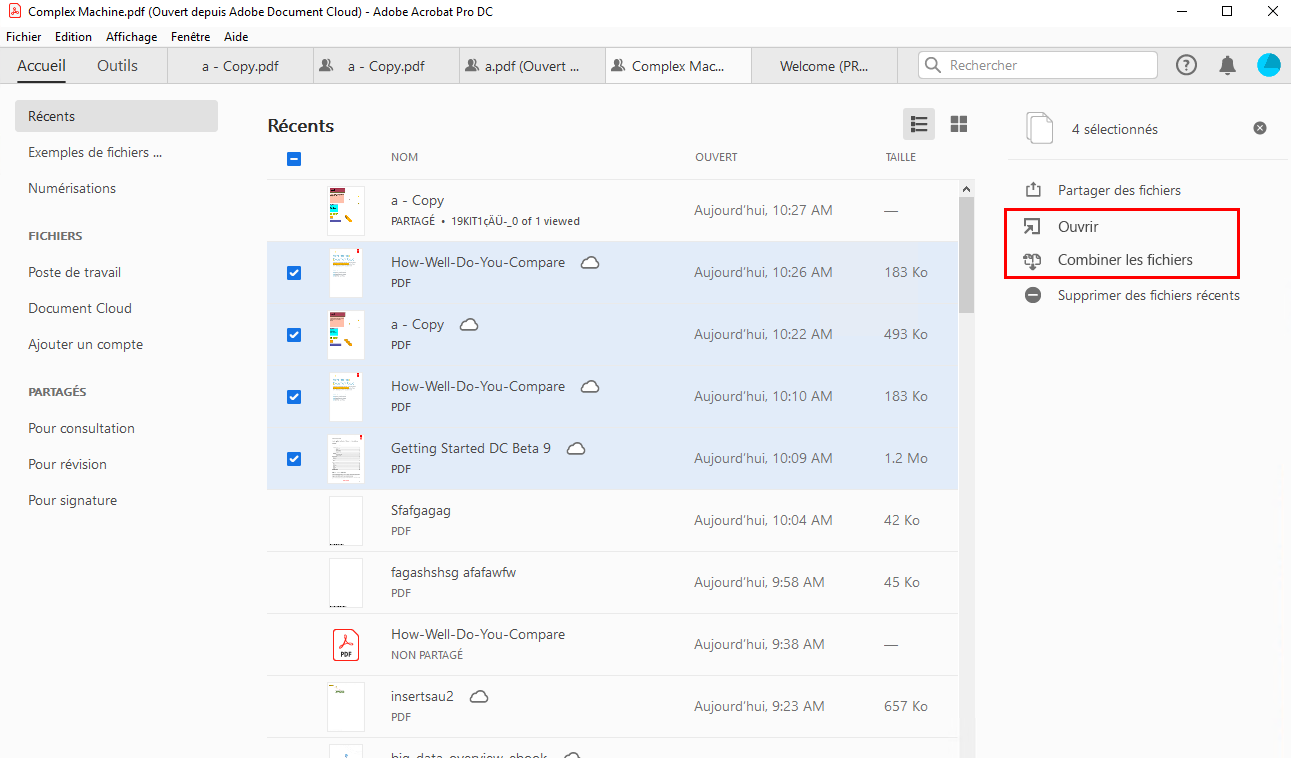Click the file name fagashshsg afafawfw
The height and width of the screenshot is (758, 1291).
coord(453,572)
